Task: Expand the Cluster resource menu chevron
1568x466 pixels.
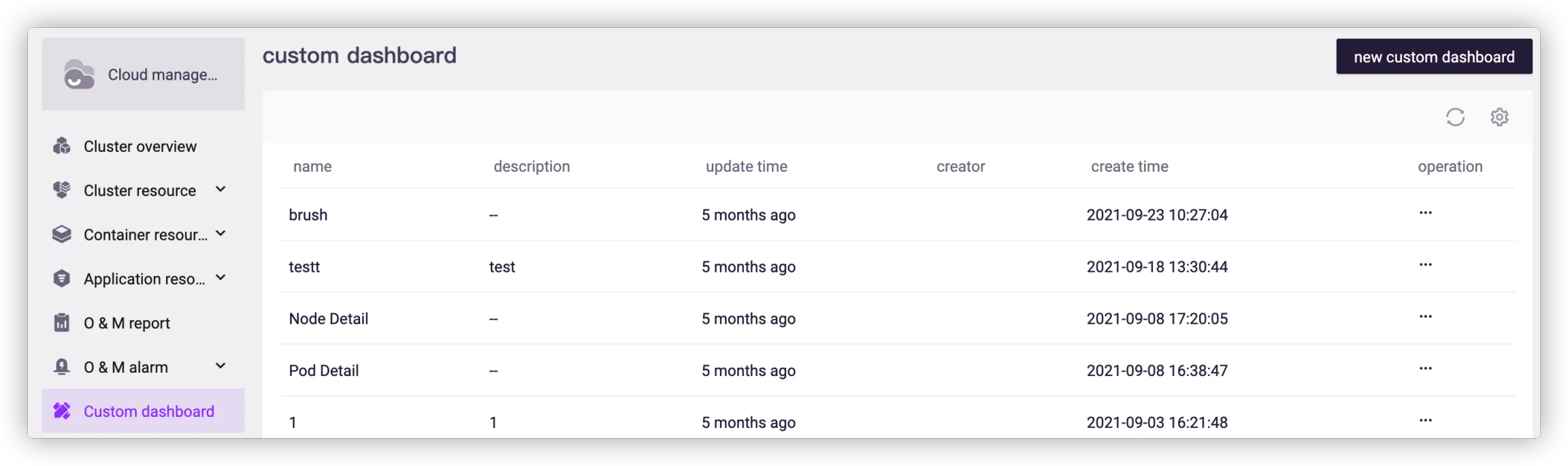Action: click(x=220, y=189)
